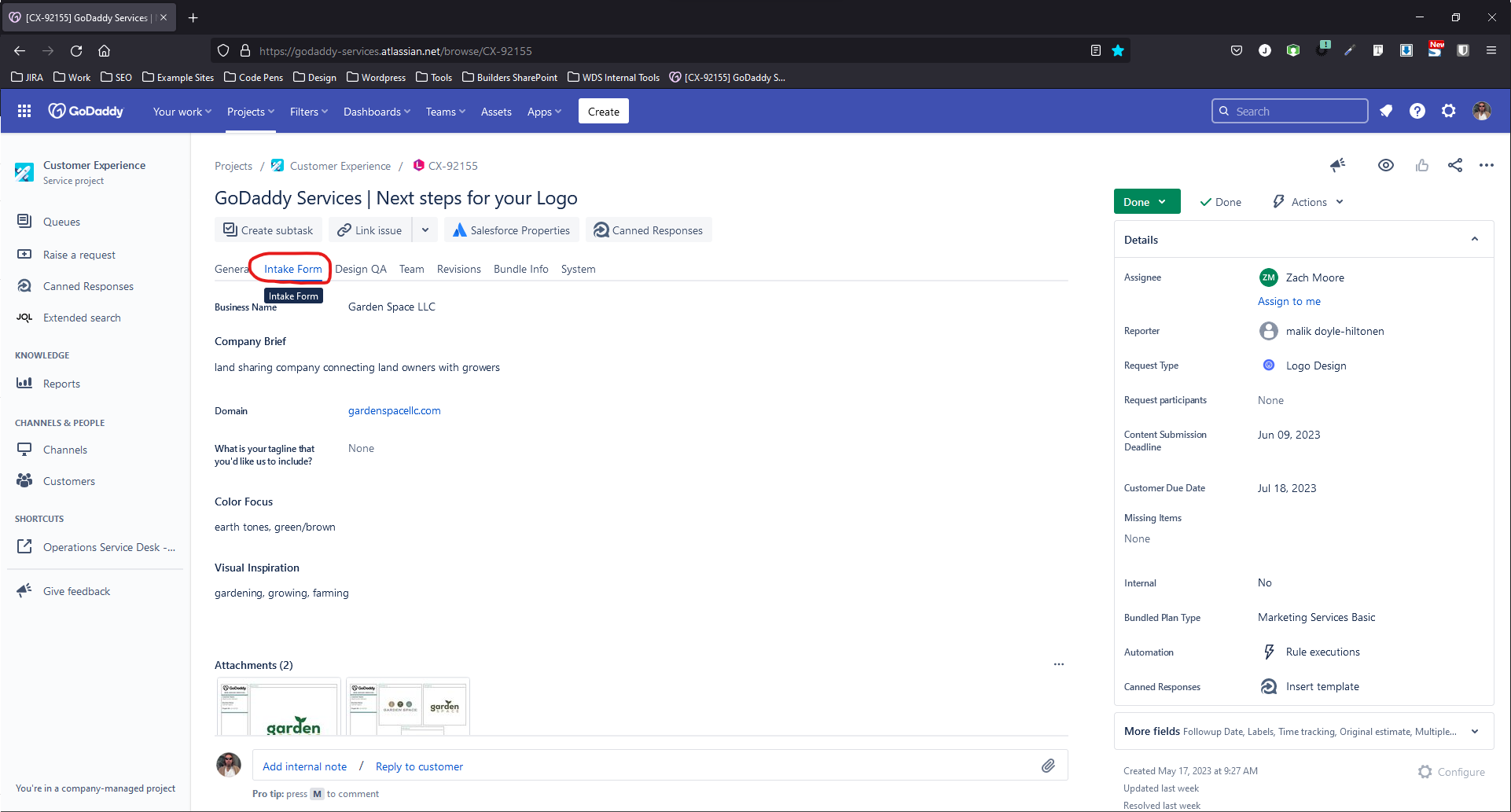Toggle the browser reader view icon

point(1096,51)
